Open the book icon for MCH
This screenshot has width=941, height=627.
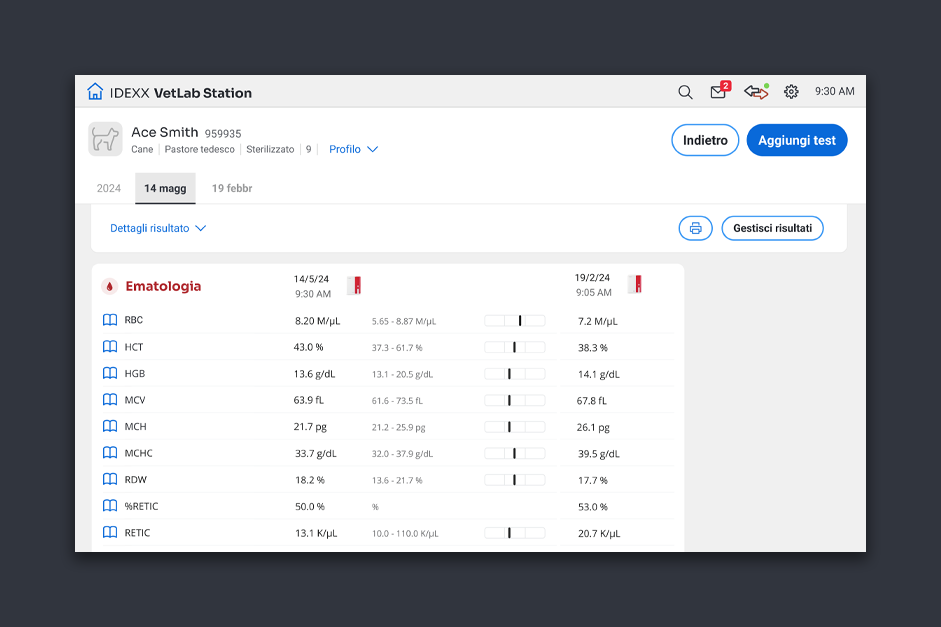click(110, 426)
